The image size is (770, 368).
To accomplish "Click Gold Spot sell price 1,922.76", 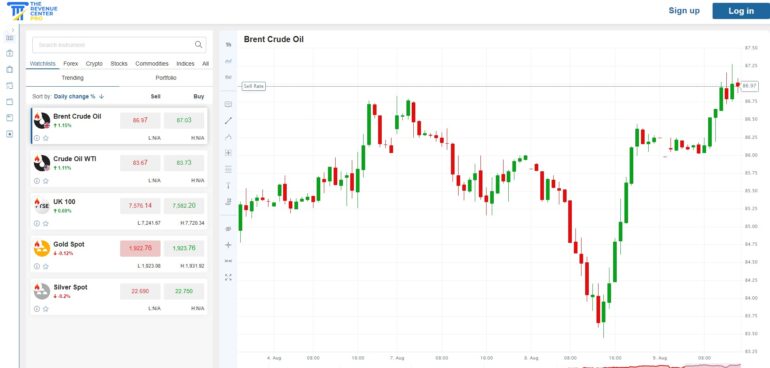I will [x=140, y=248].
